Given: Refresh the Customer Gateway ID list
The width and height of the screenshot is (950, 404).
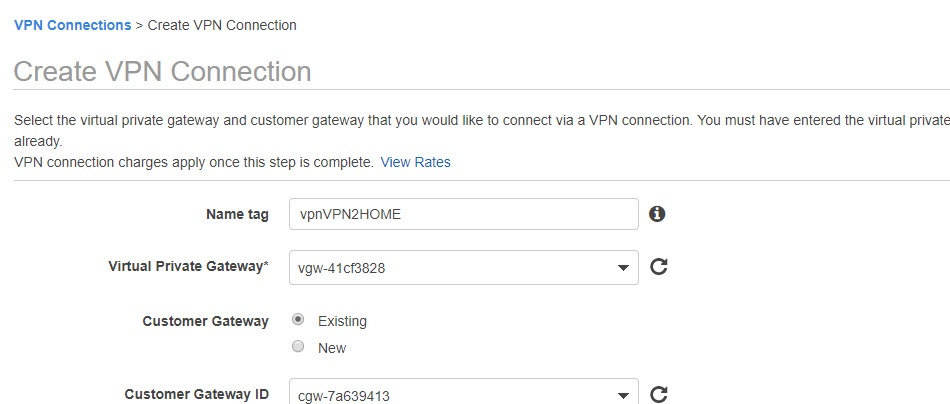Looking at the screenshot, I should coord(659,395).
